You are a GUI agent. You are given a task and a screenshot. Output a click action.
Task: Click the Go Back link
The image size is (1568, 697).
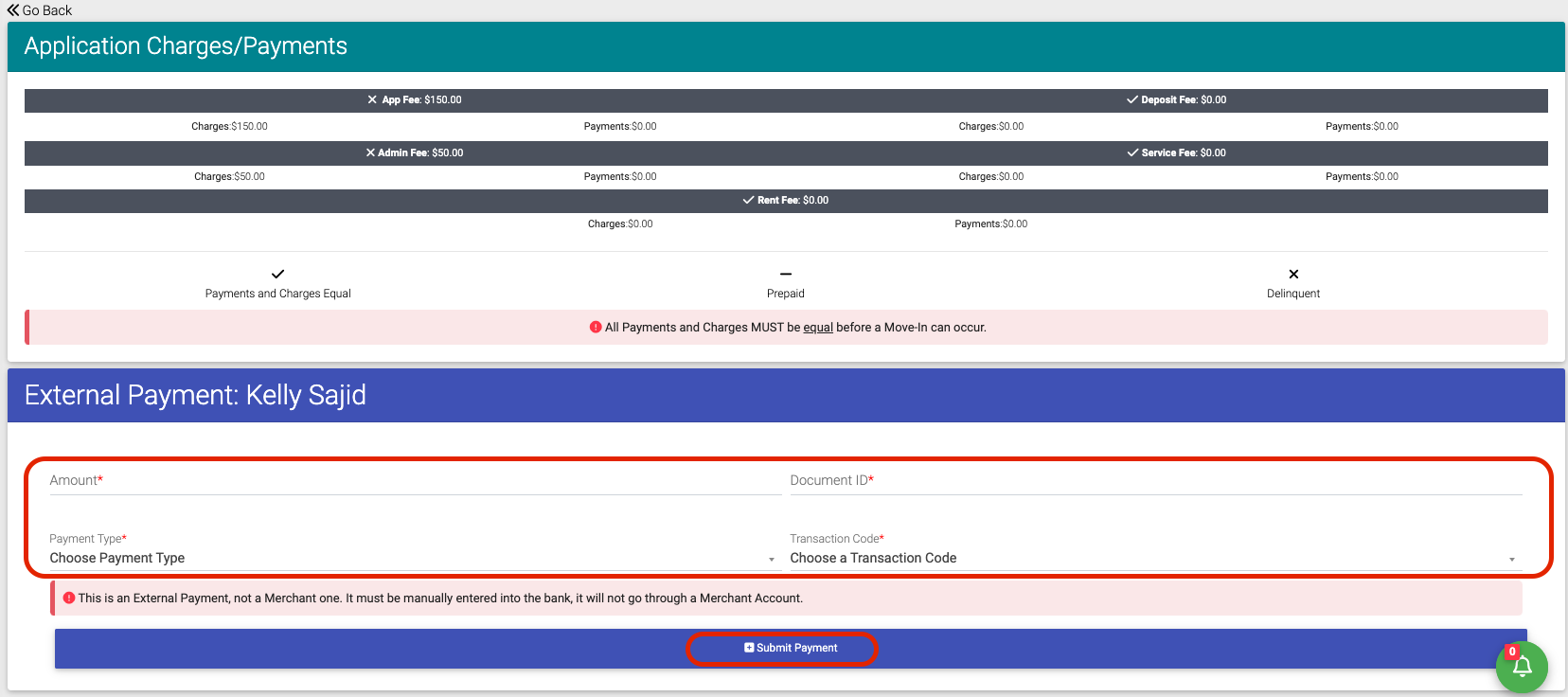(x=46, y=10)
